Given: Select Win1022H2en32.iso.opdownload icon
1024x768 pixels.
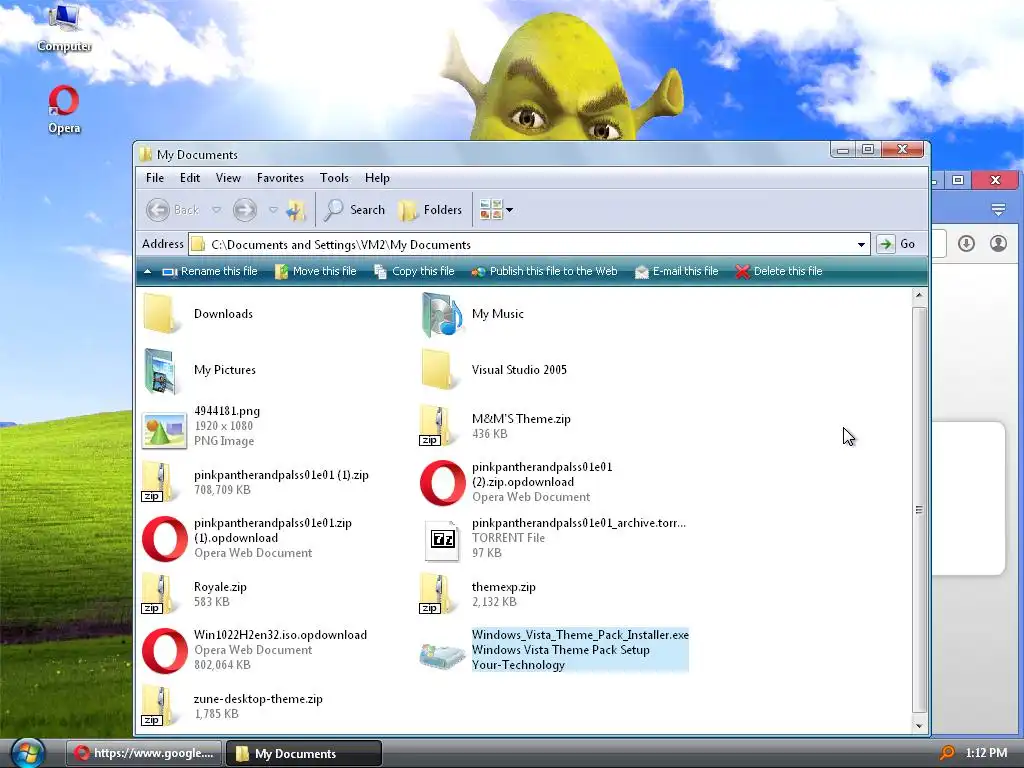Looking at the screenshot, I should (165, 650).
